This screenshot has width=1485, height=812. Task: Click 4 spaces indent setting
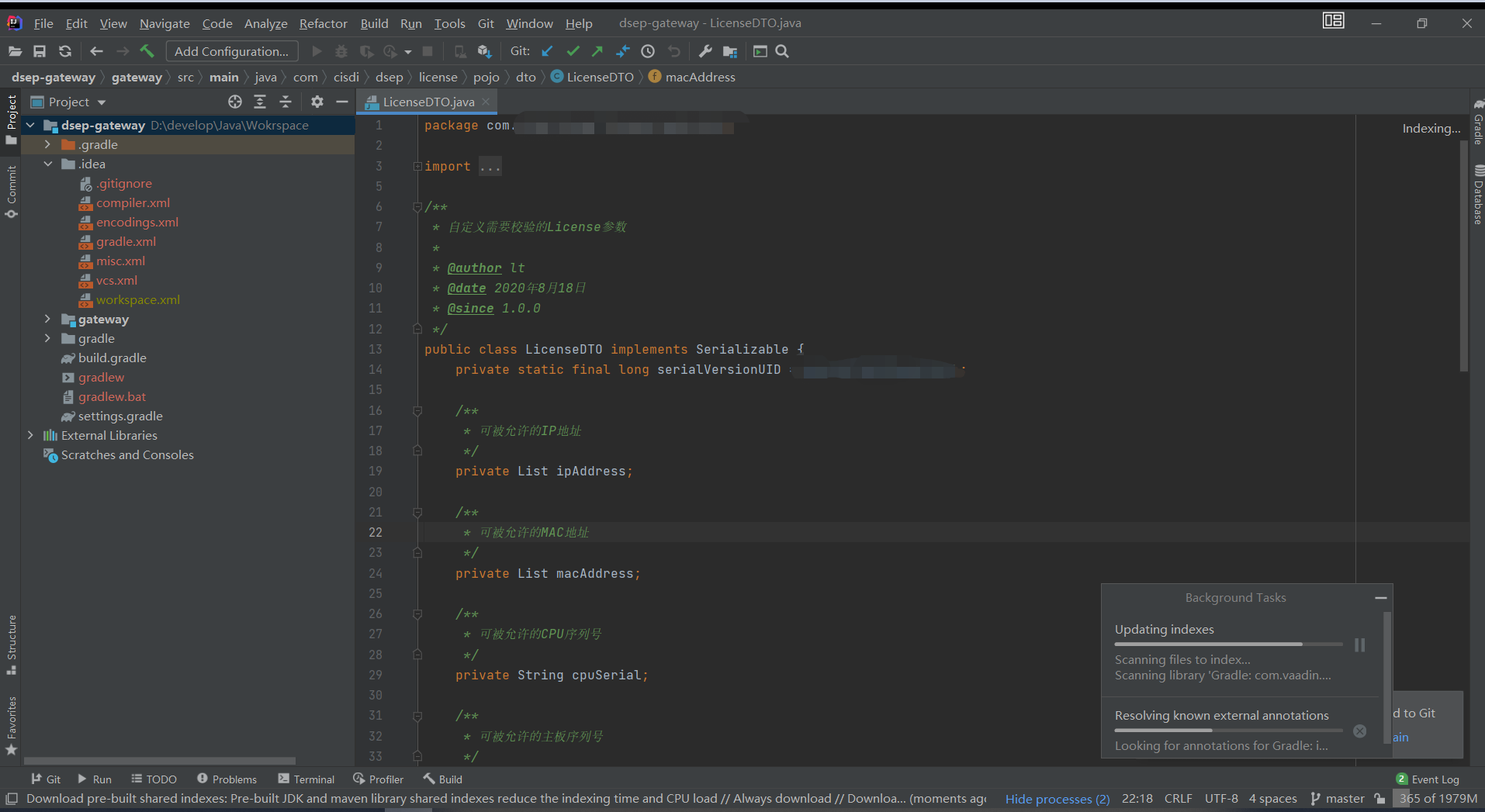(1272, 799)
